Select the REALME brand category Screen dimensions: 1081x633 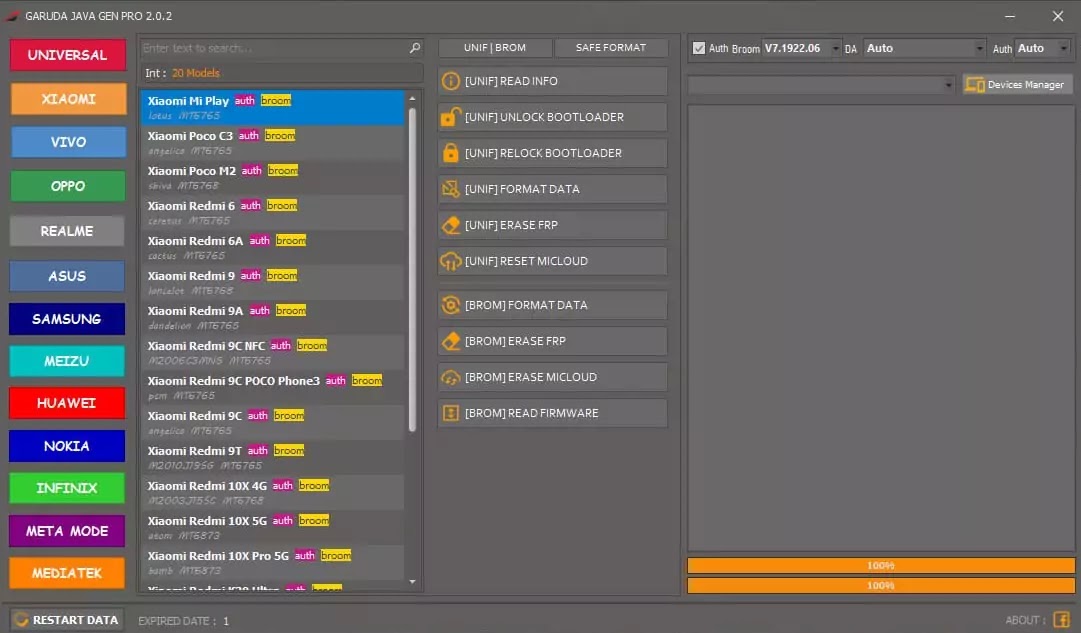(x=67, y=231)
